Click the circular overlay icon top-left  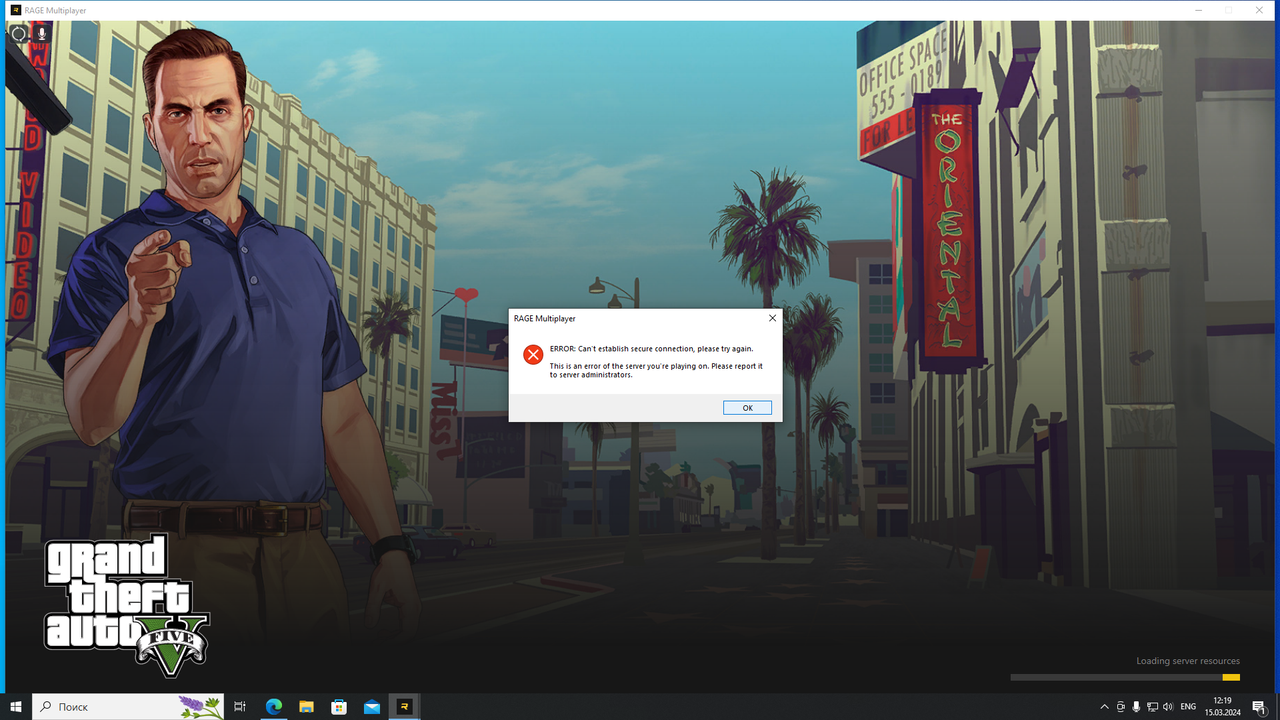[18, 33]
